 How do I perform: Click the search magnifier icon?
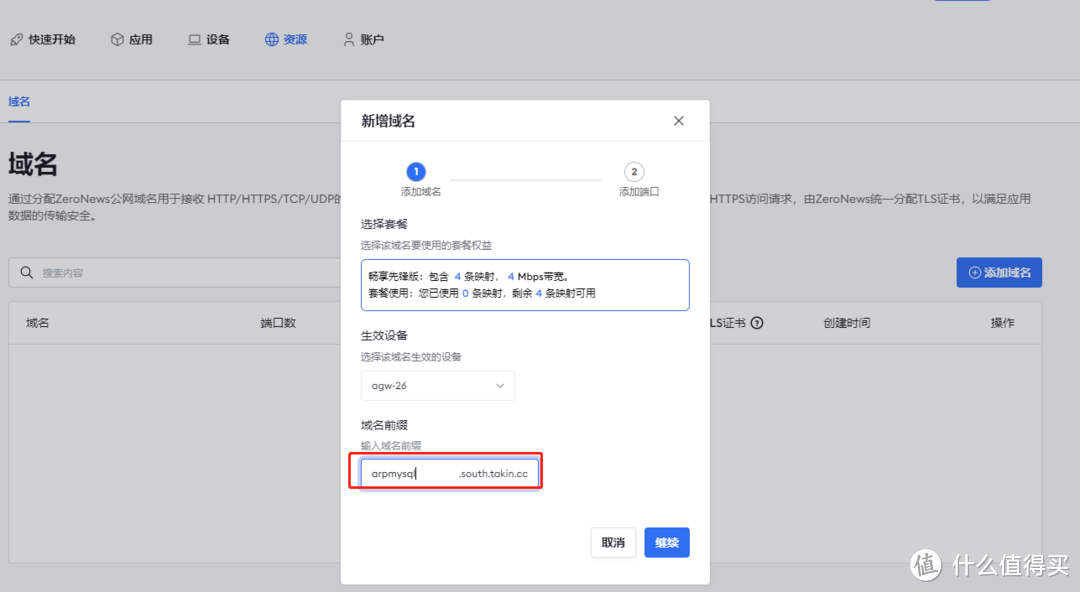26,273
